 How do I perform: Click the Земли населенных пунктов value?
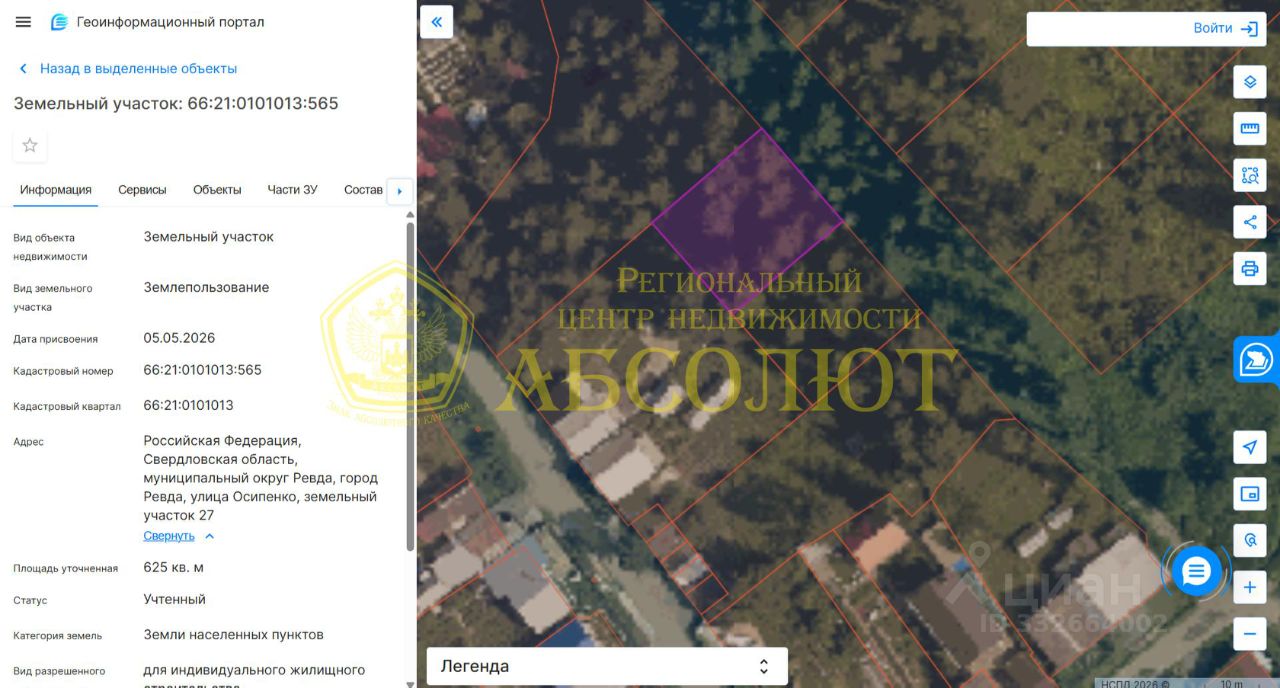(x=234, y=635)
